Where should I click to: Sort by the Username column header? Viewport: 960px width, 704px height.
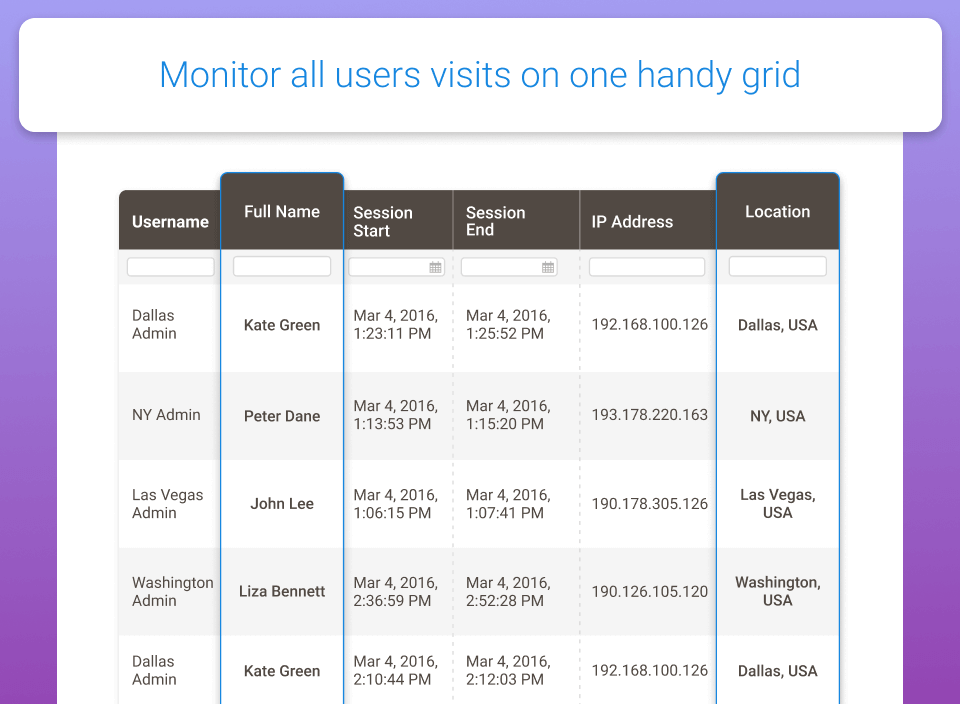pos(170,222)
